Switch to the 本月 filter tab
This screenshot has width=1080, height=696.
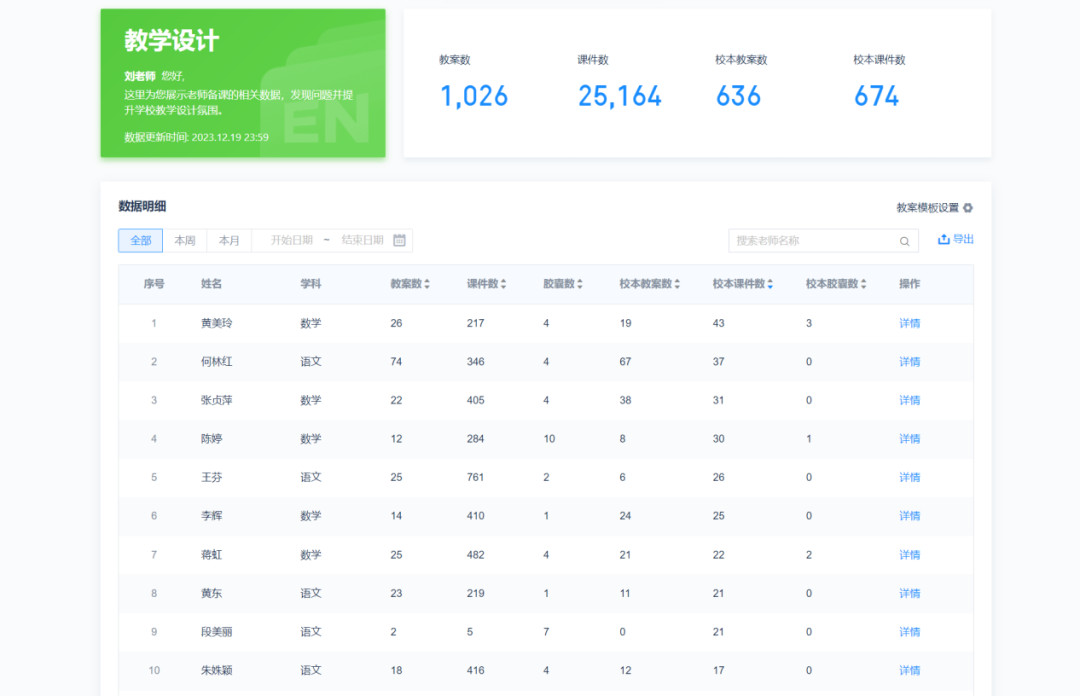point(229,240)
